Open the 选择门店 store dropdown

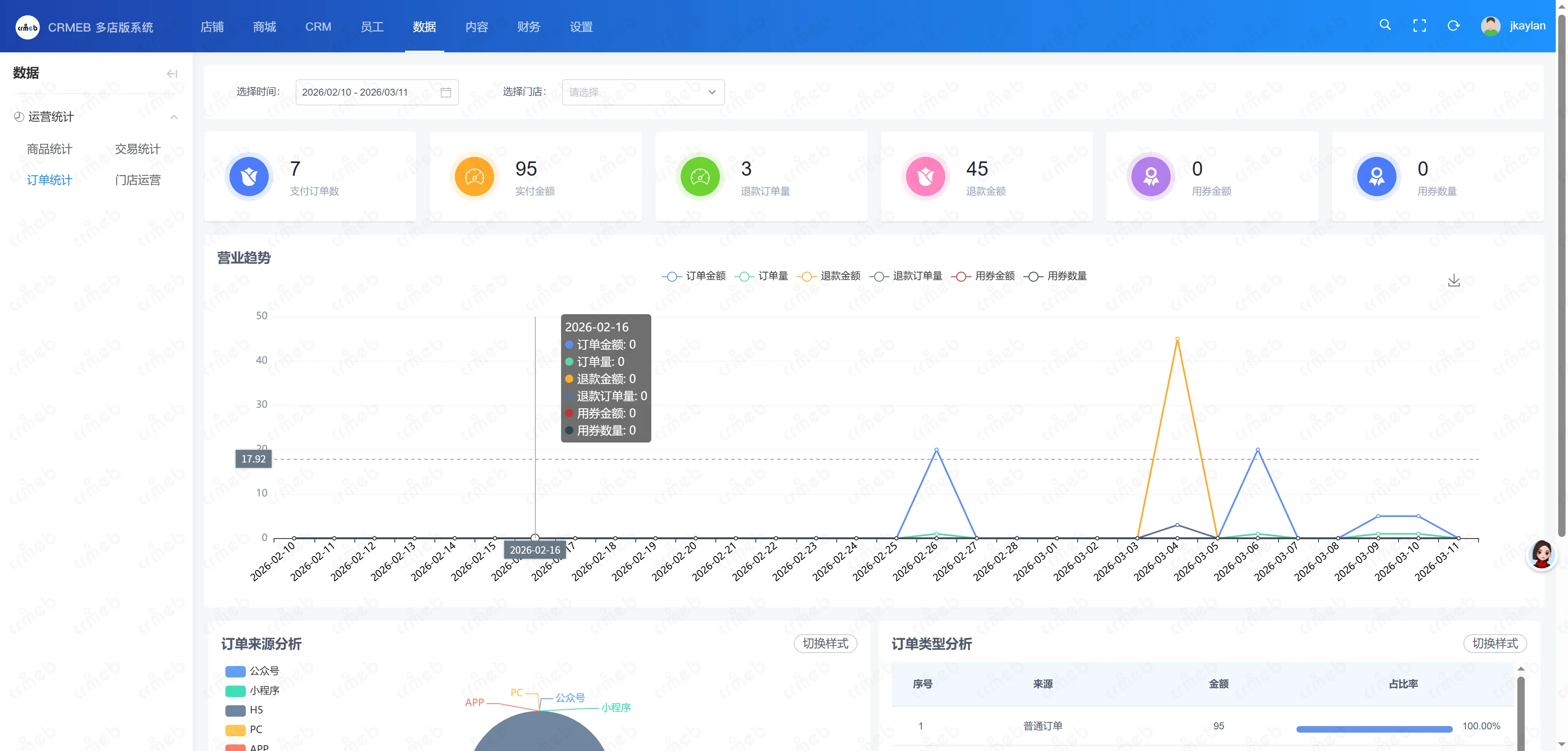tap(643, 92)
